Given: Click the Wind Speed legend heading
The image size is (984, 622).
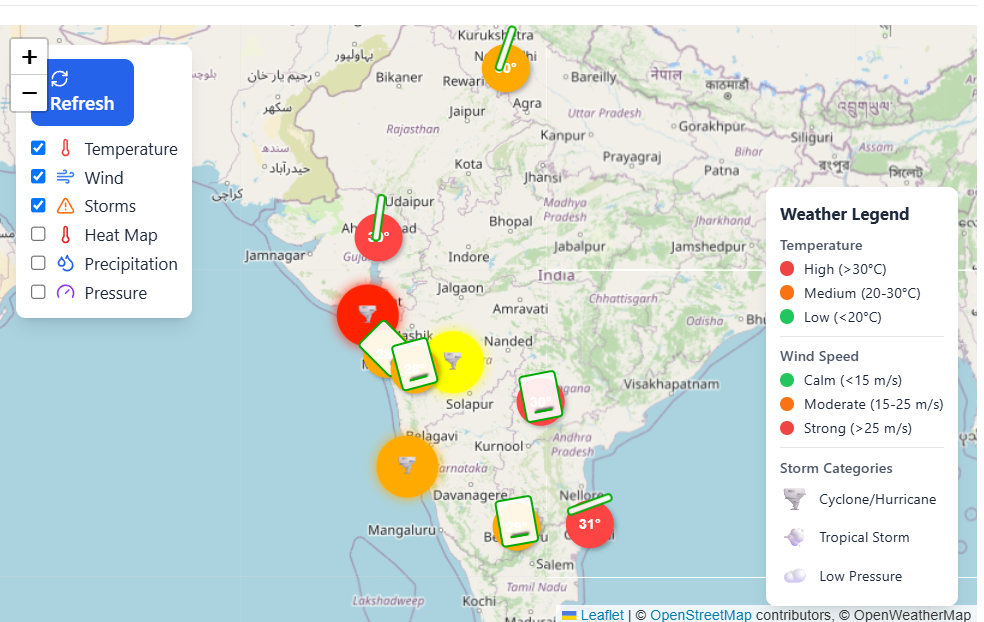Looking at the screenshot, I should [819, 357].
